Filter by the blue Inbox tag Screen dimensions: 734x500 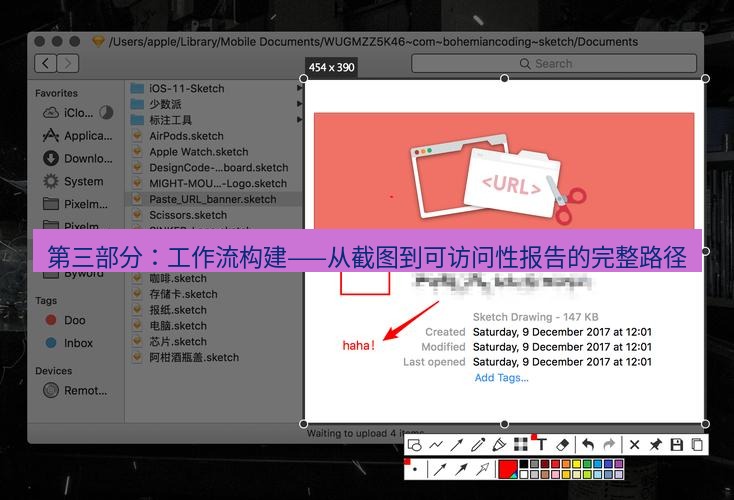[69, 343]
